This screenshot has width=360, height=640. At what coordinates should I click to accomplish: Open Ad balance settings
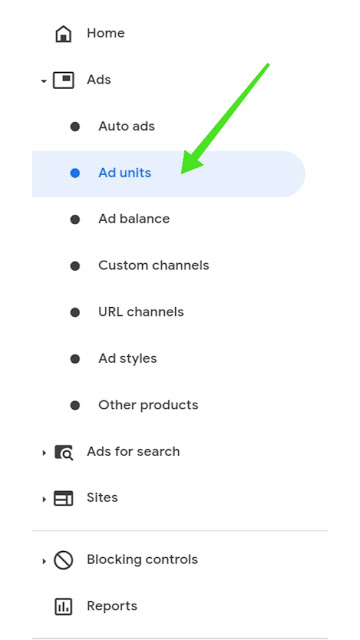(x=134, y=219)
